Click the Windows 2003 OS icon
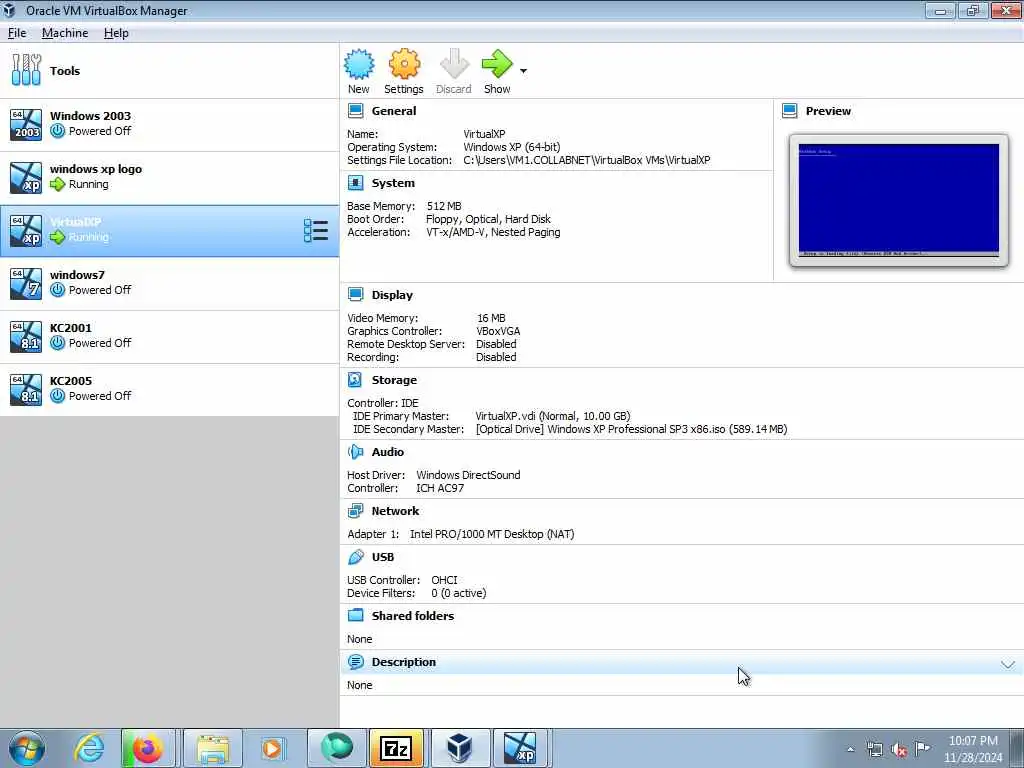The height and width of the screenshot is (768, 1024). coord(26,124)
